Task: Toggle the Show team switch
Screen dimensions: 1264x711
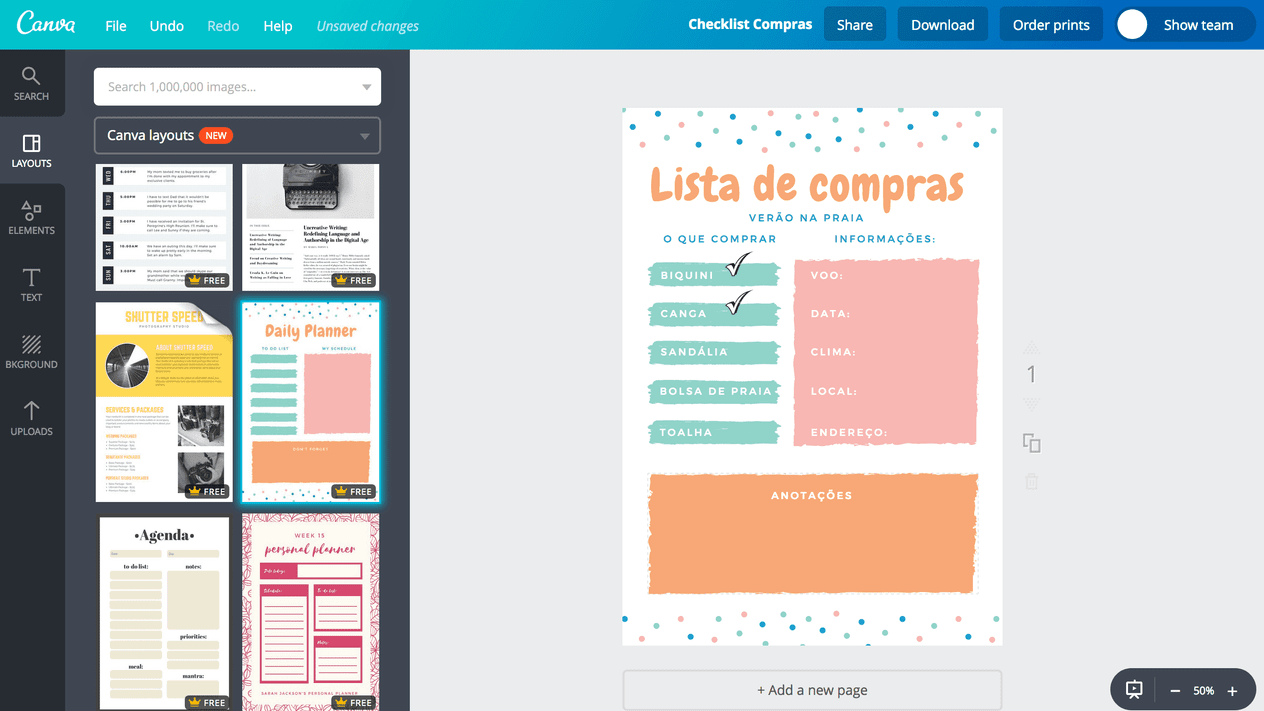Action: 1133,25
